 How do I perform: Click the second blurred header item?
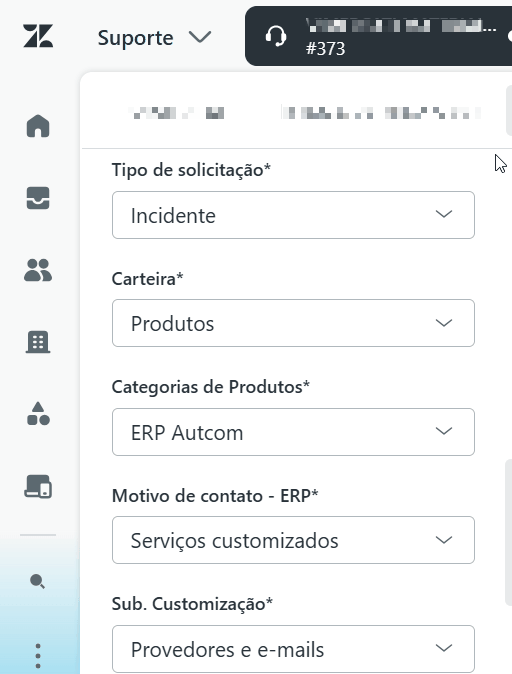click(x=381, y=113)
